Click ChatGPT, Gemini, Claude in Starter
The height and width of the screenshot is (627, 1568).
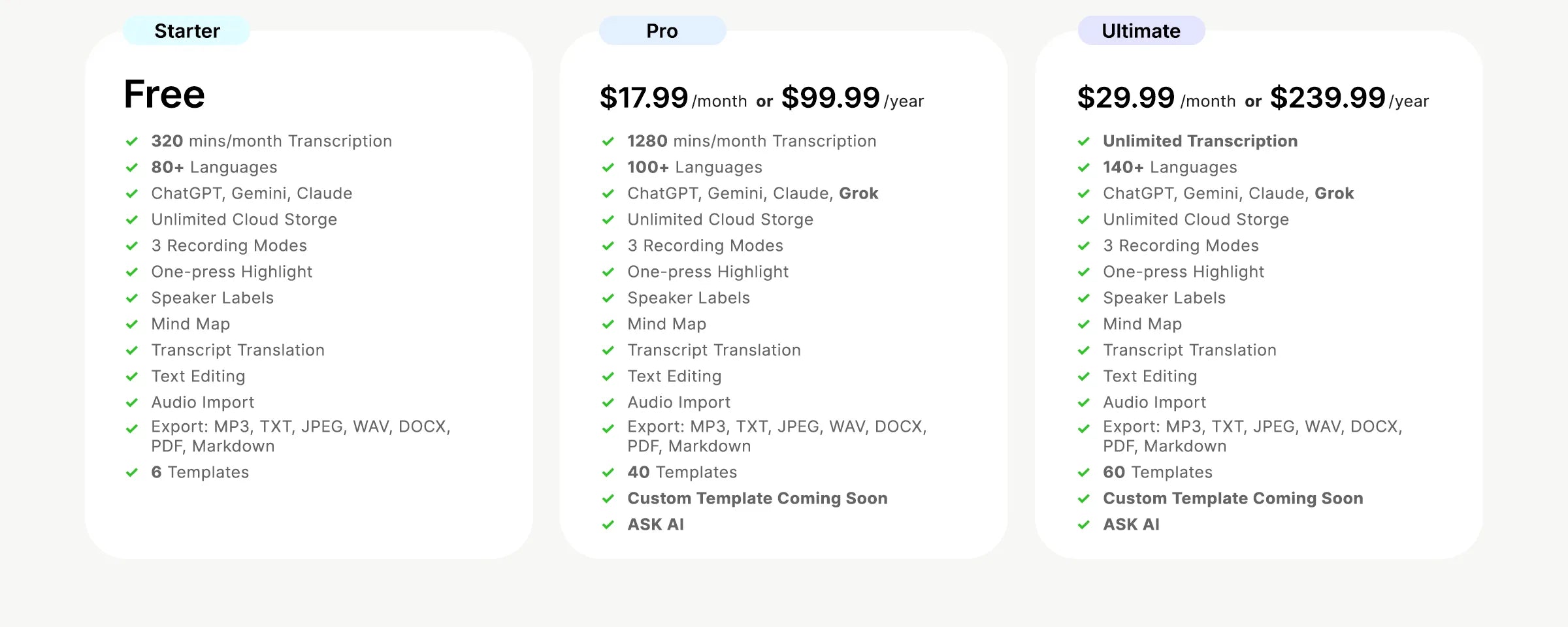point(252,193)
